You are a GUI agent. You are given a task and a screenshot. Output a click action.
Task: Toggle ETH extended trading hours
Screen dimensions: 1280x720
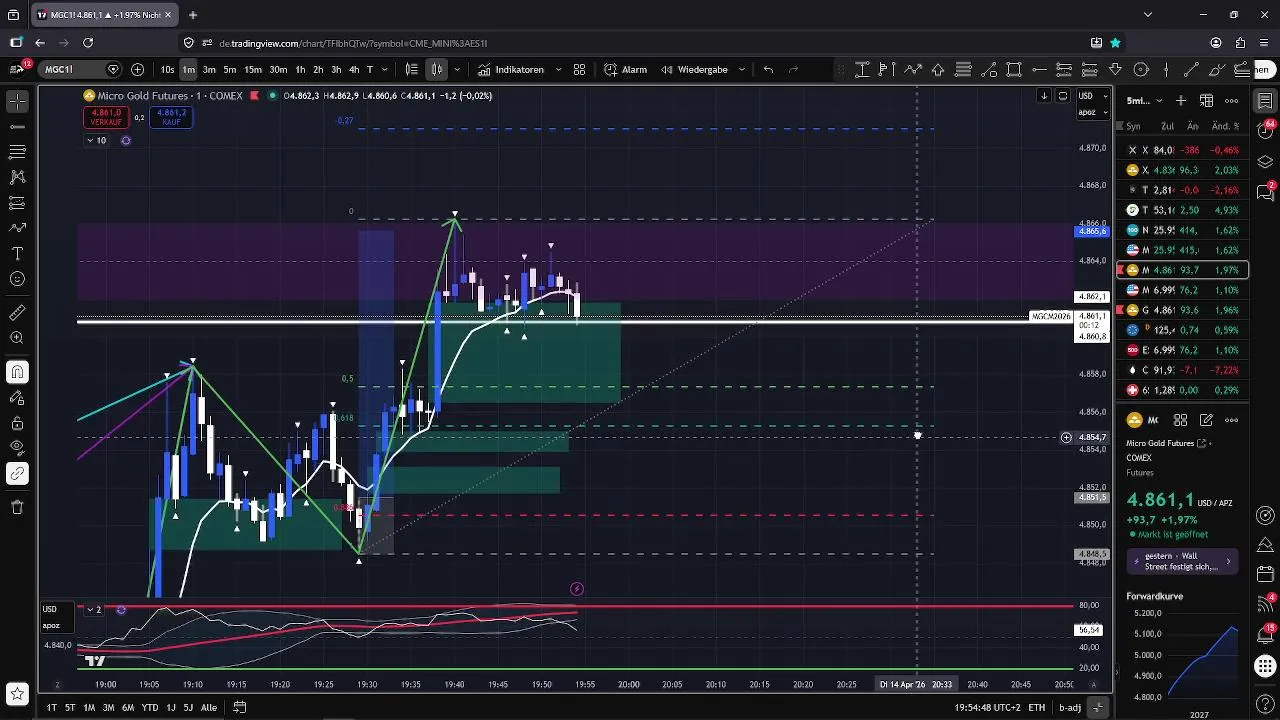tap(1037, 708)
